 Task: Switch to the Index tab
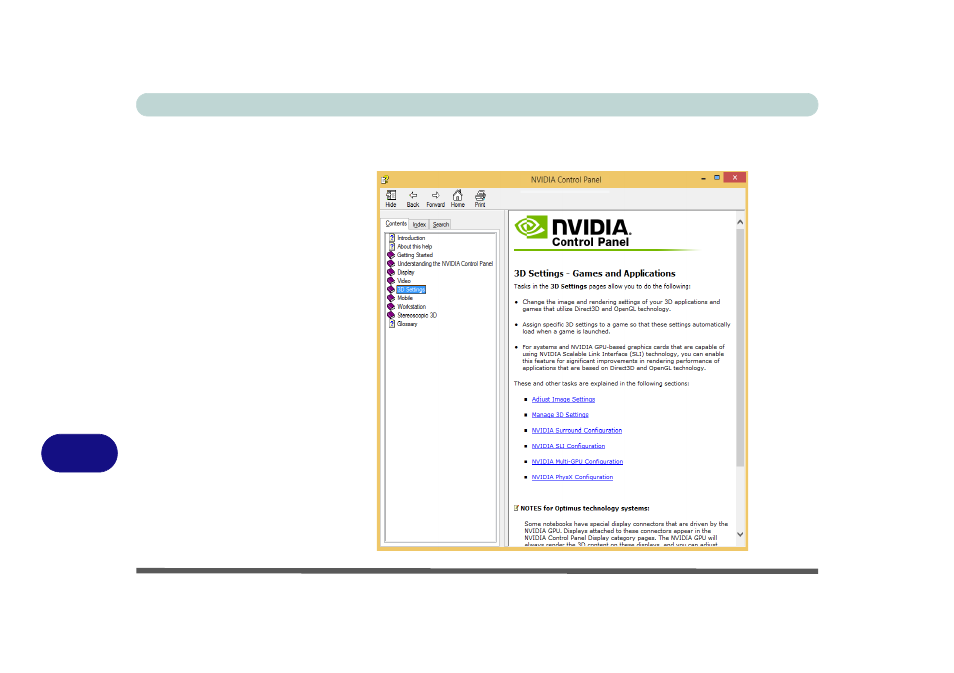(x=419, y=225)
